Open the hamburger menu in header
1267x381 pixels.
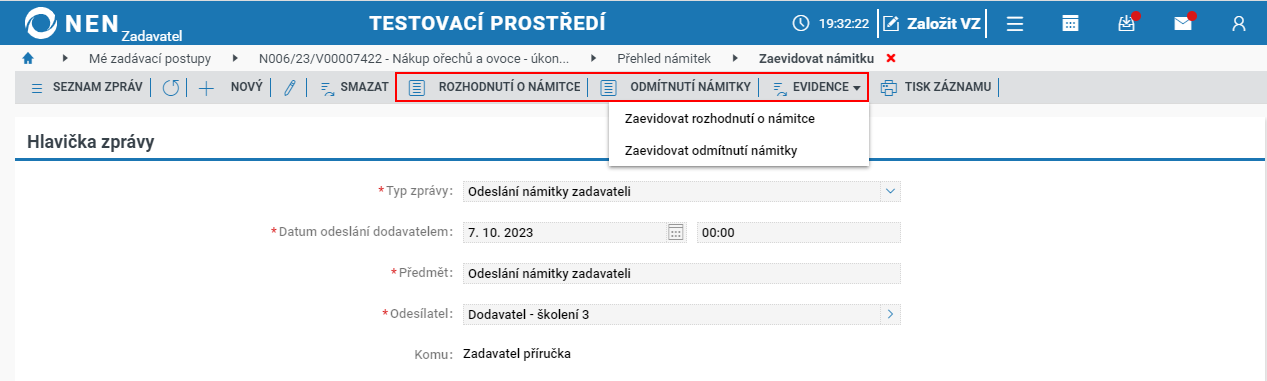(1014, 23)
